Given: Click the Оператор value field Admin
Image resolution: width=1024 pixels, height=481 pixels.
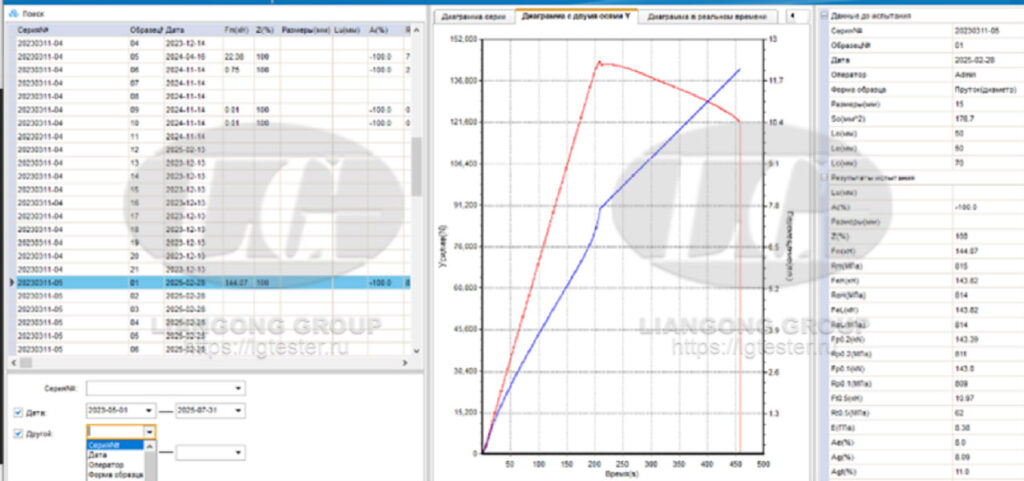Looking at the screenshot, I should (x=985, y=74).
